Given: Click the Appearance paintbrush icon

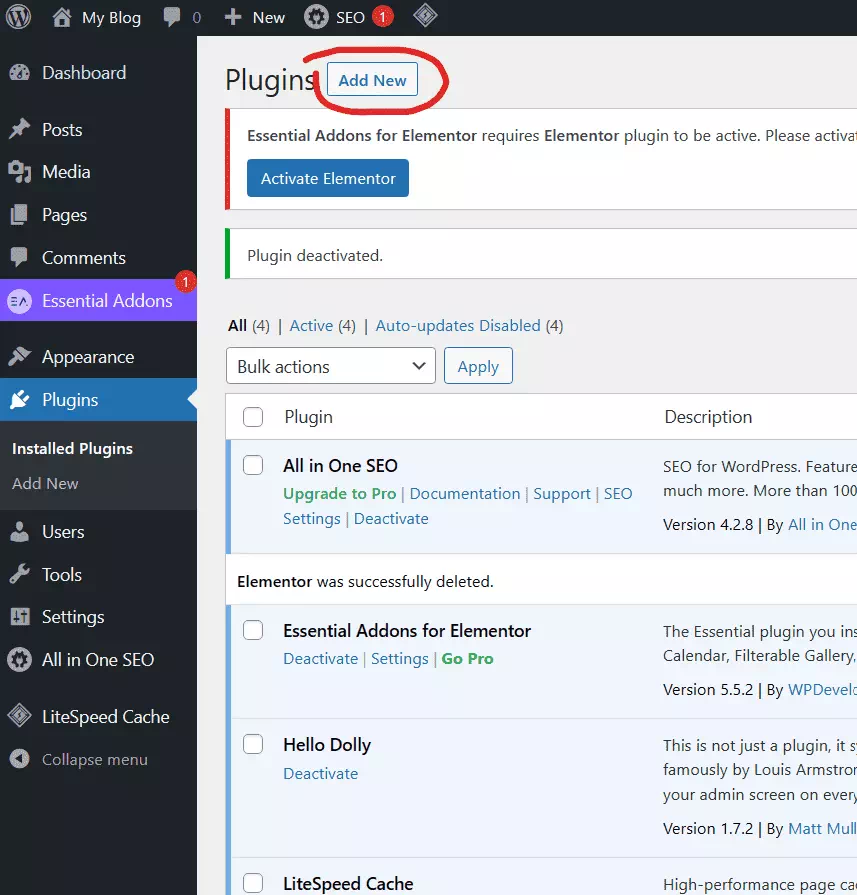Looking at the screenshot, I should (x=20, y=357).
